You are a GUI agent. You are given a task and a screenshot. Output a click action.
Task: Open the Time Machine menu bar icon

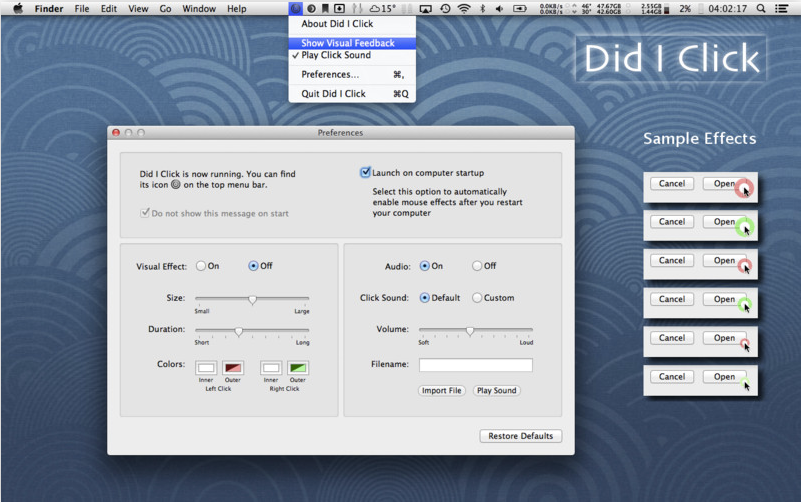point(445,9)
